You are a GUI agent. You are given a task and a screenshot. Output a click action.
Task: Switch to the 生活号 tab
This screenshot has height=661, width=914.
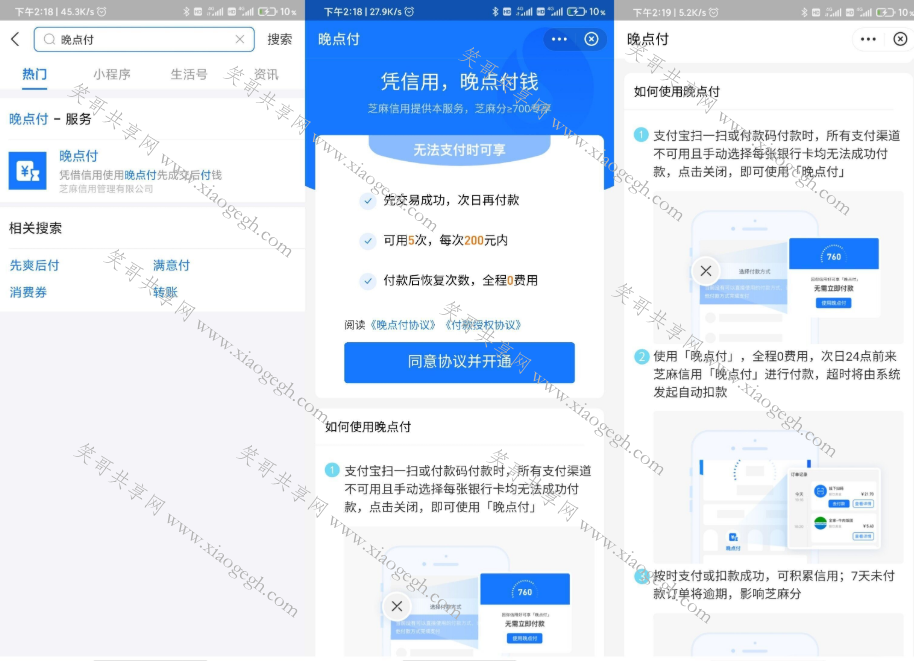coord(189,74)
